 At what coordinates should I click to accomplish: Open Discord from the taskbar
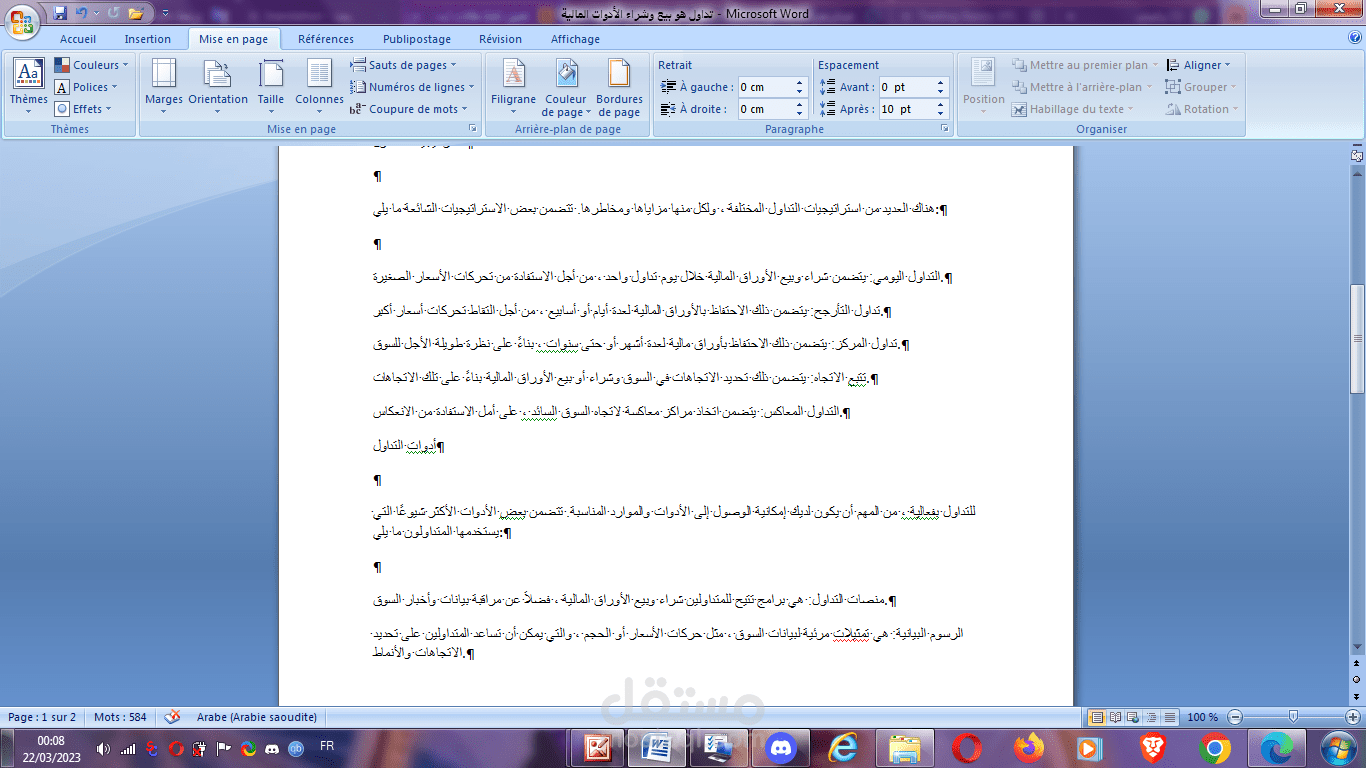click(x=780, y=748)
